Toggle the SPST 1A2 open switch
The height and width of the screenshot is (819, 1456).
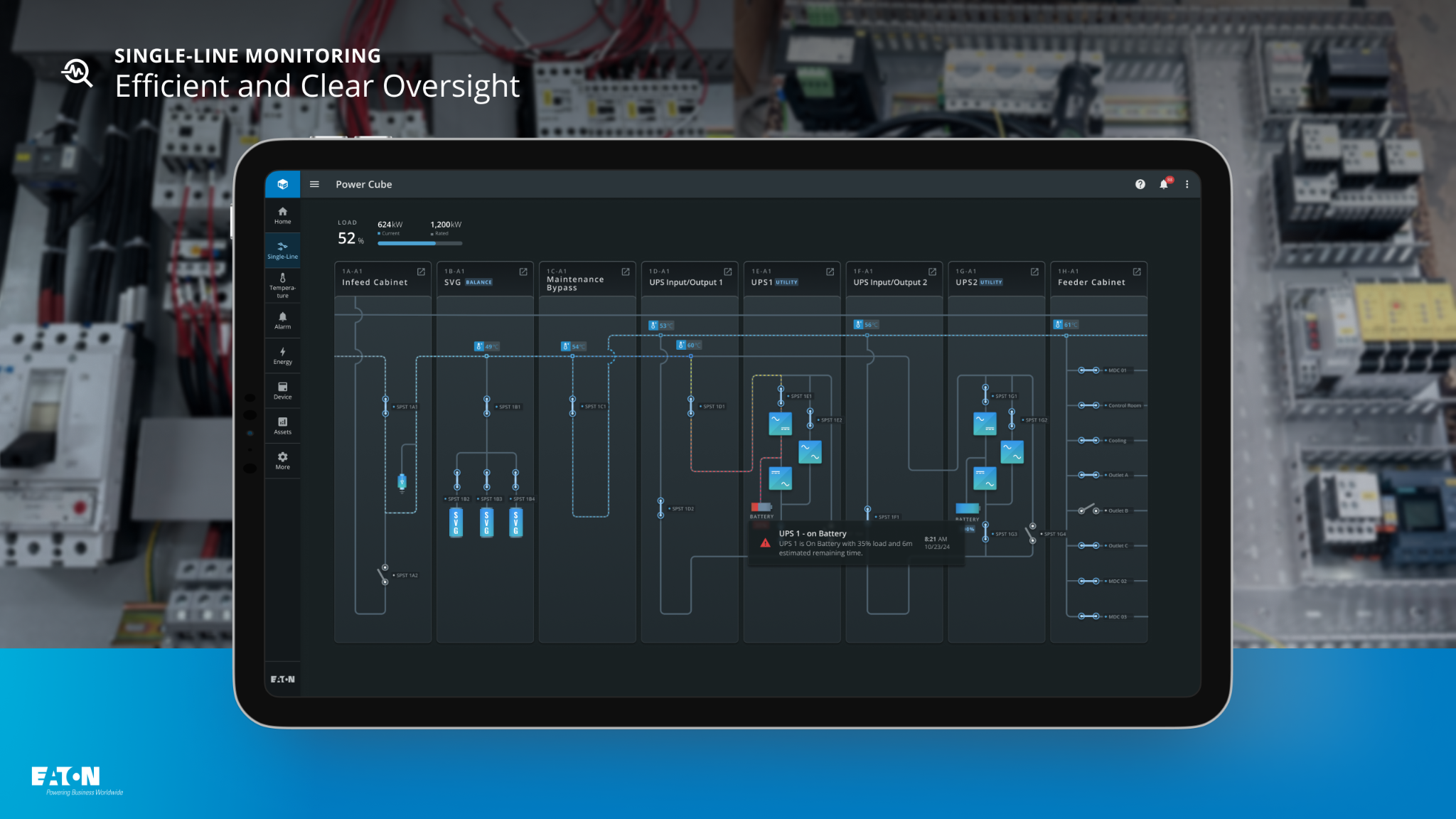384,574
